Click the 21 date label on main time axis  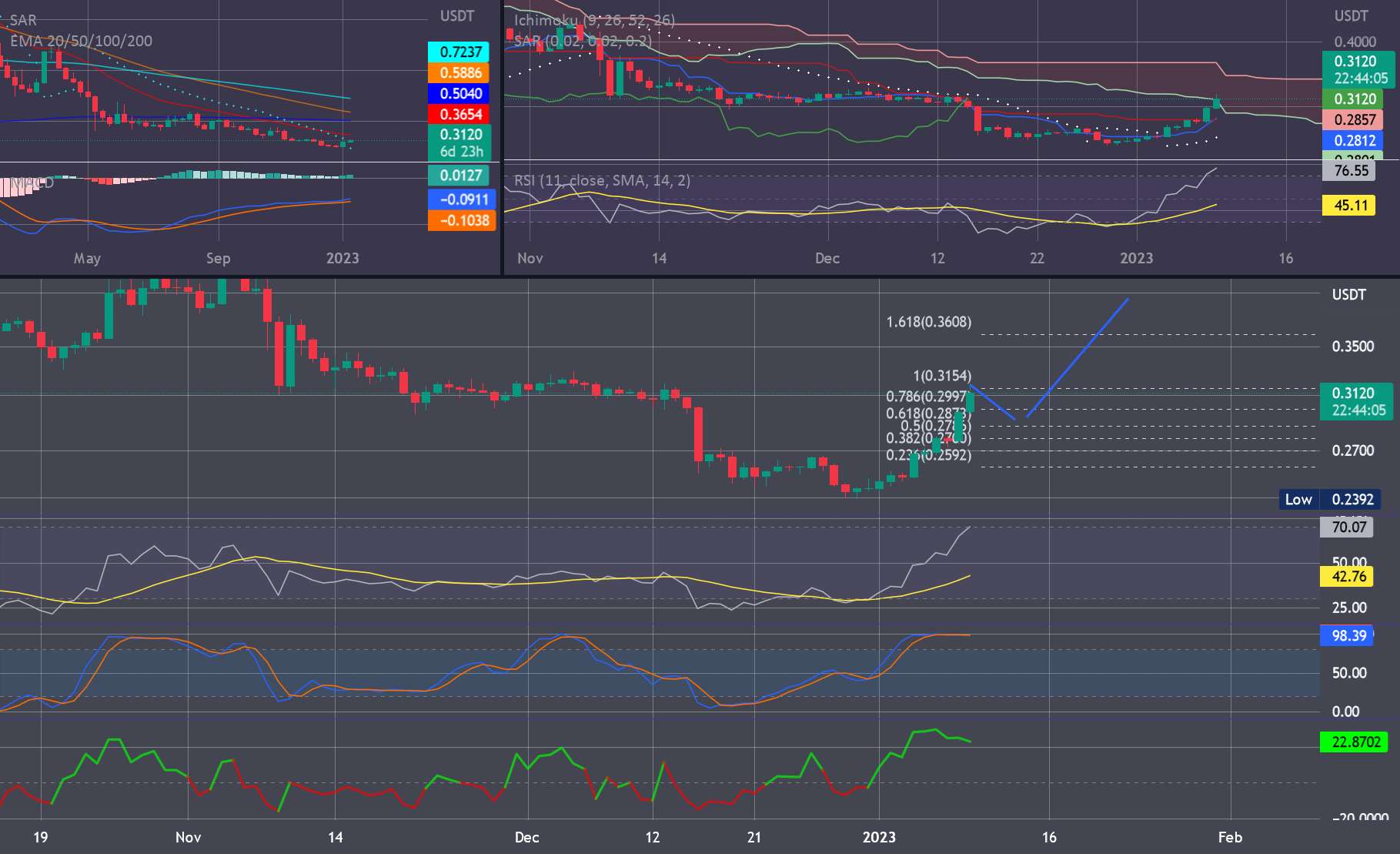click(754, 837)
